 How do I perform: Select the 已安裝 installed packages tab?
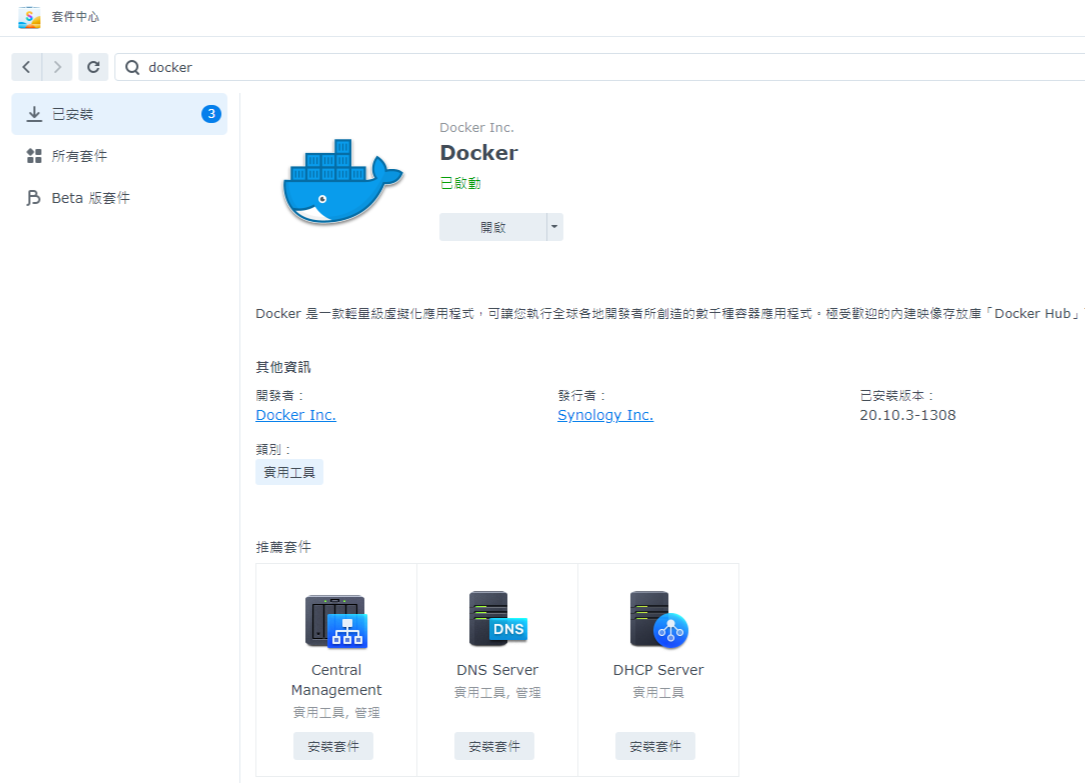[119, 114]
